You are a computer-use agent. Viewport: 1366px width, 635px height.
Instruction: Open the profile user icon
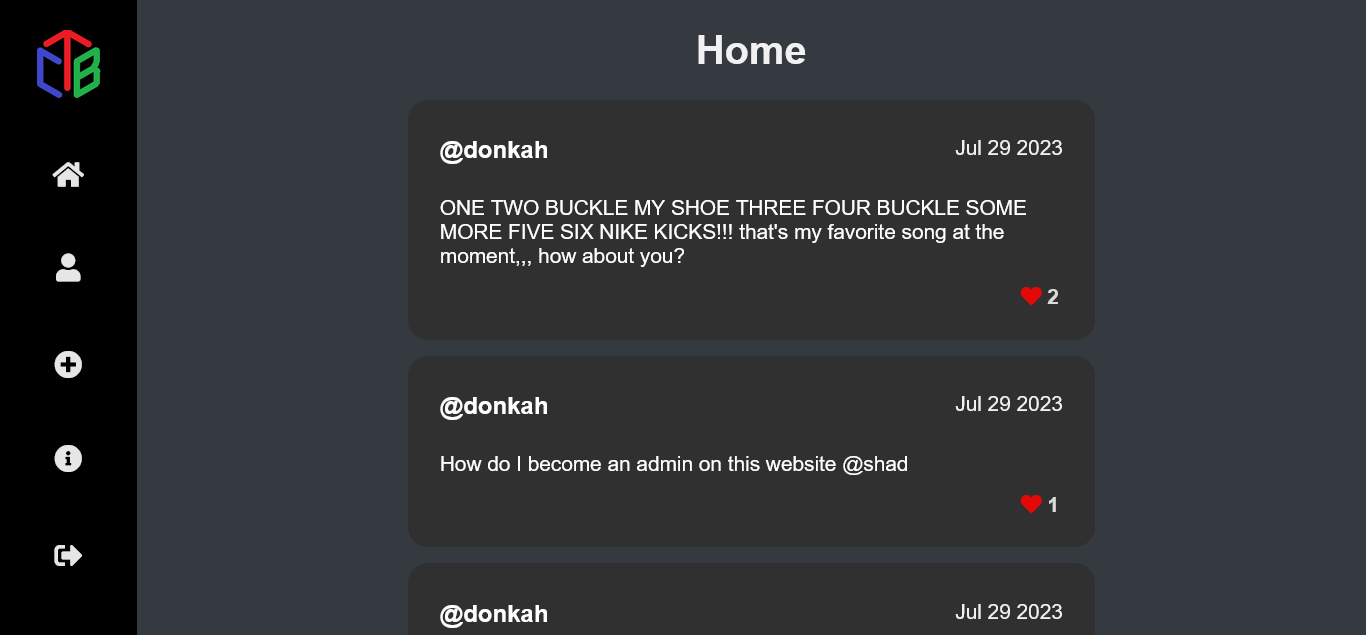[68, 268]
